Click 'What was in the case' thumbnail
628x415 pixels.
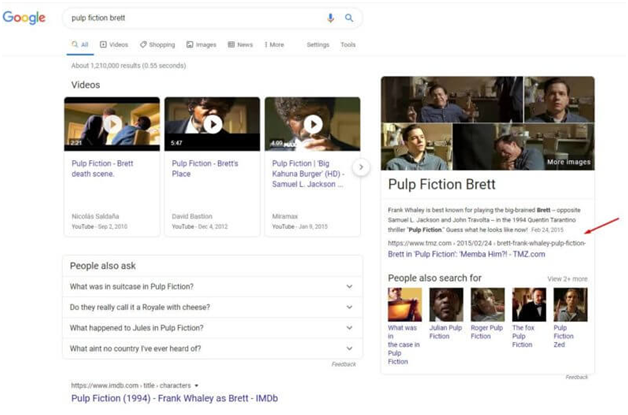pos(405,304)
